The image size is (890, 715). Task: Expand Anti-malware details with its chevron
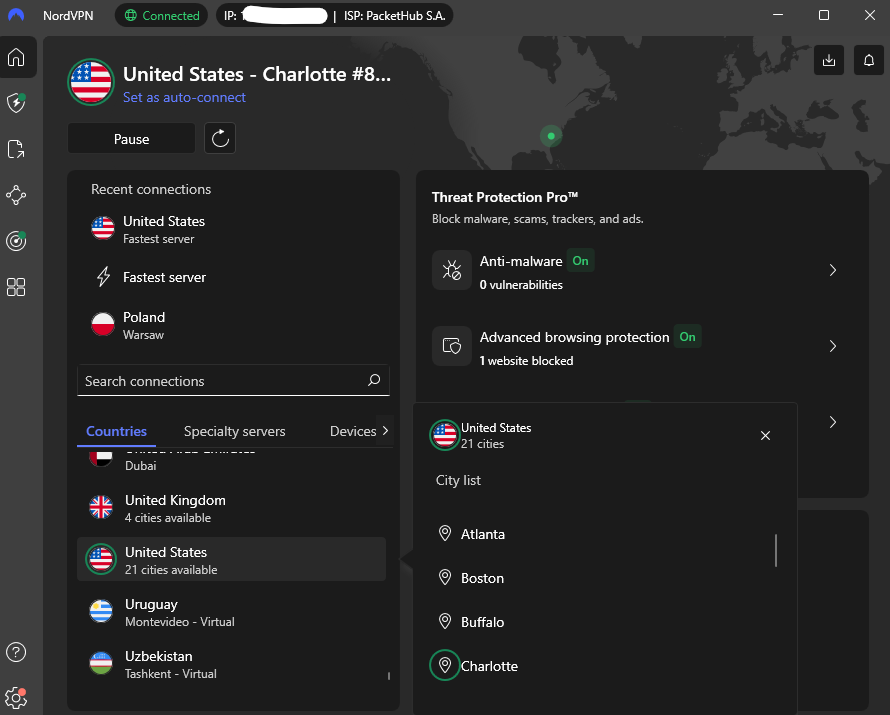(832, 269)
